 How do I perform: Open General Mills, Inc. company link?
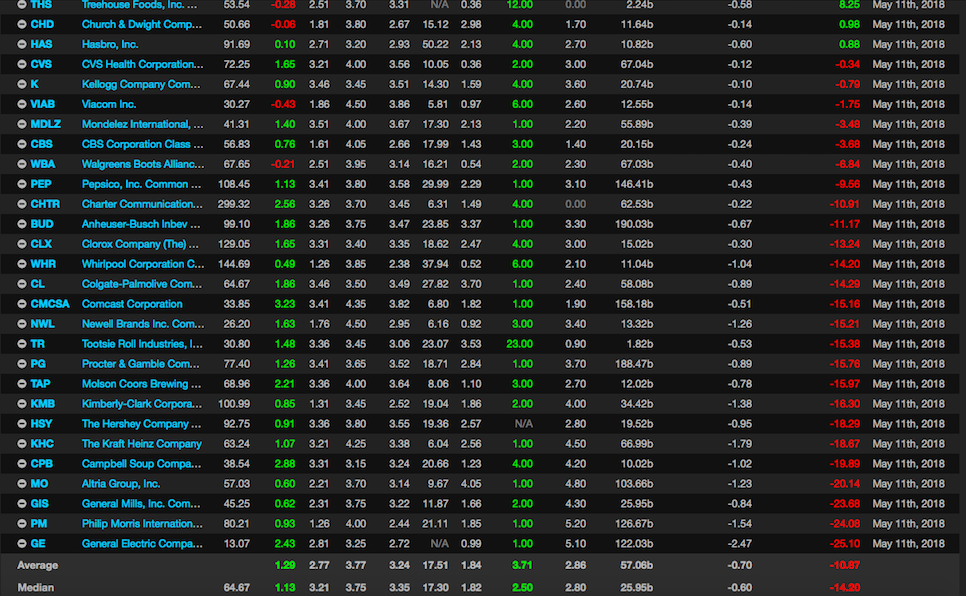141,504
